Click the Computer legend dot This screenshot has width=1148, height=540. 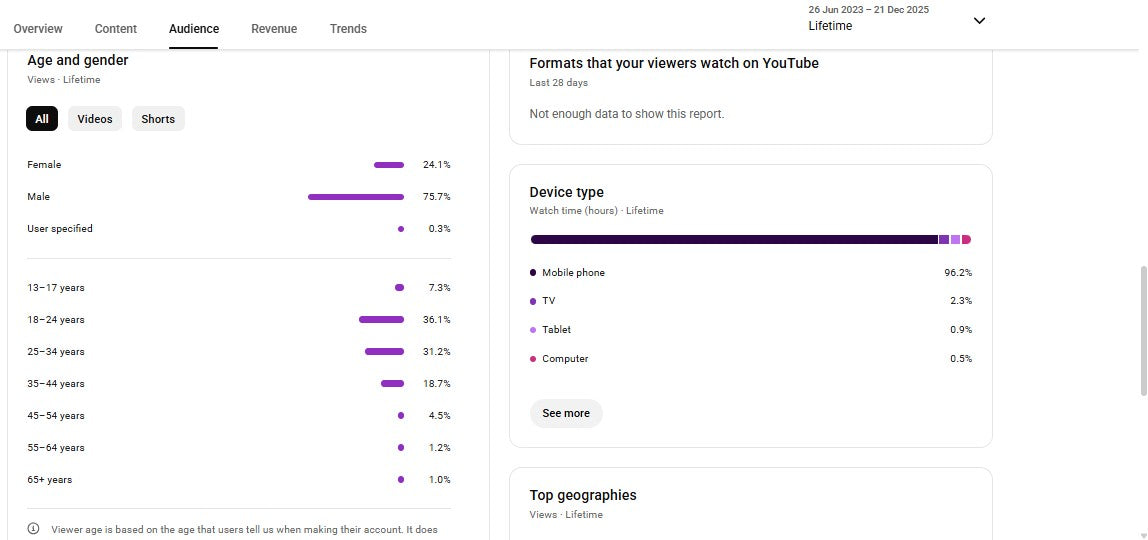coord(533,359)
